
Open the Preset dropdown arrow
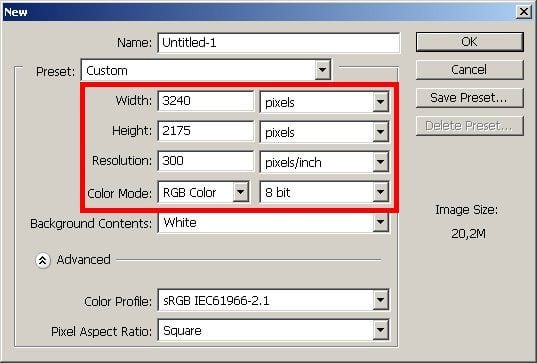point(322,70)
